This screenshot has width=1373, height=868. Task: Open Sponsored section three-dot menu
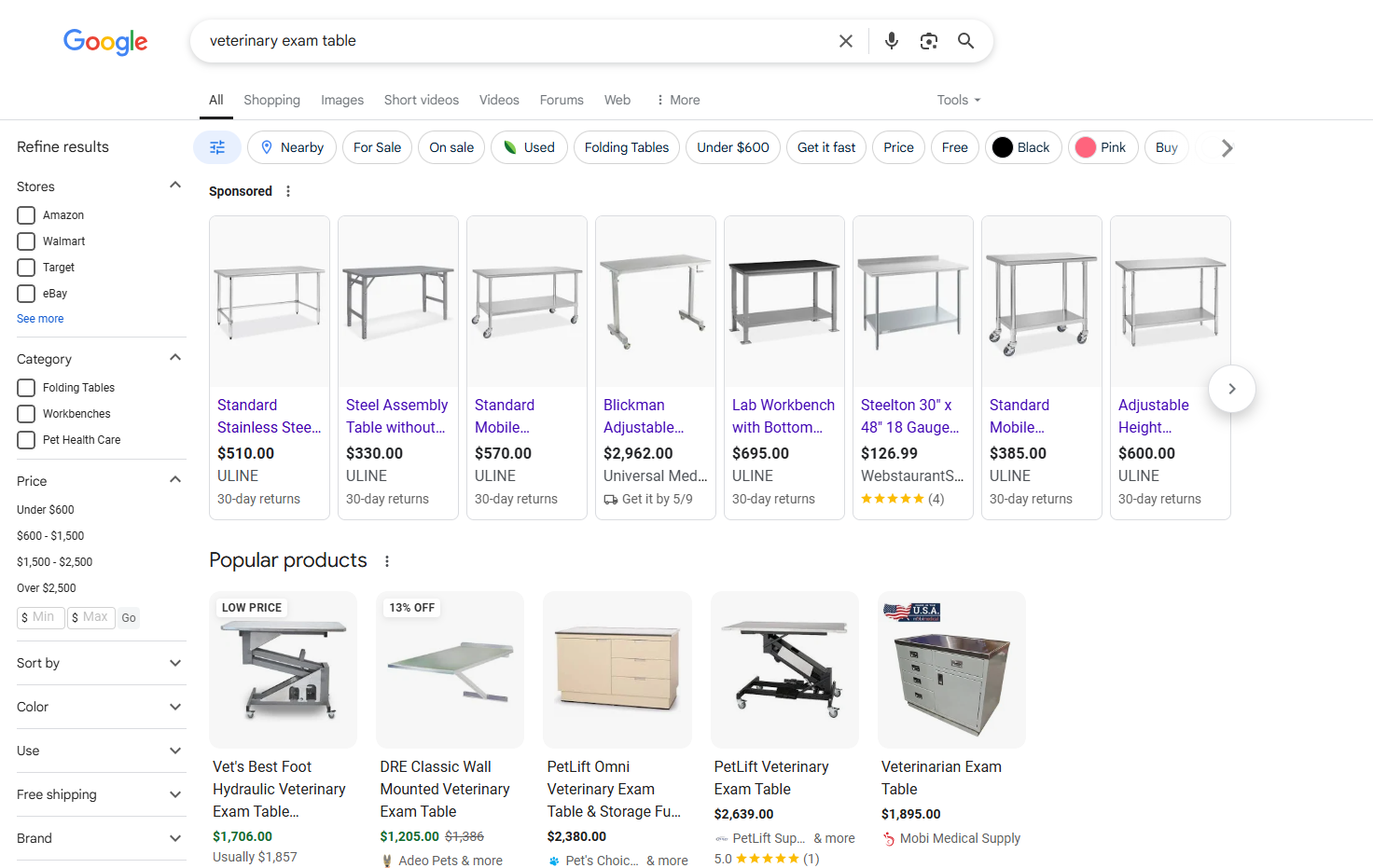coord(288,191)
